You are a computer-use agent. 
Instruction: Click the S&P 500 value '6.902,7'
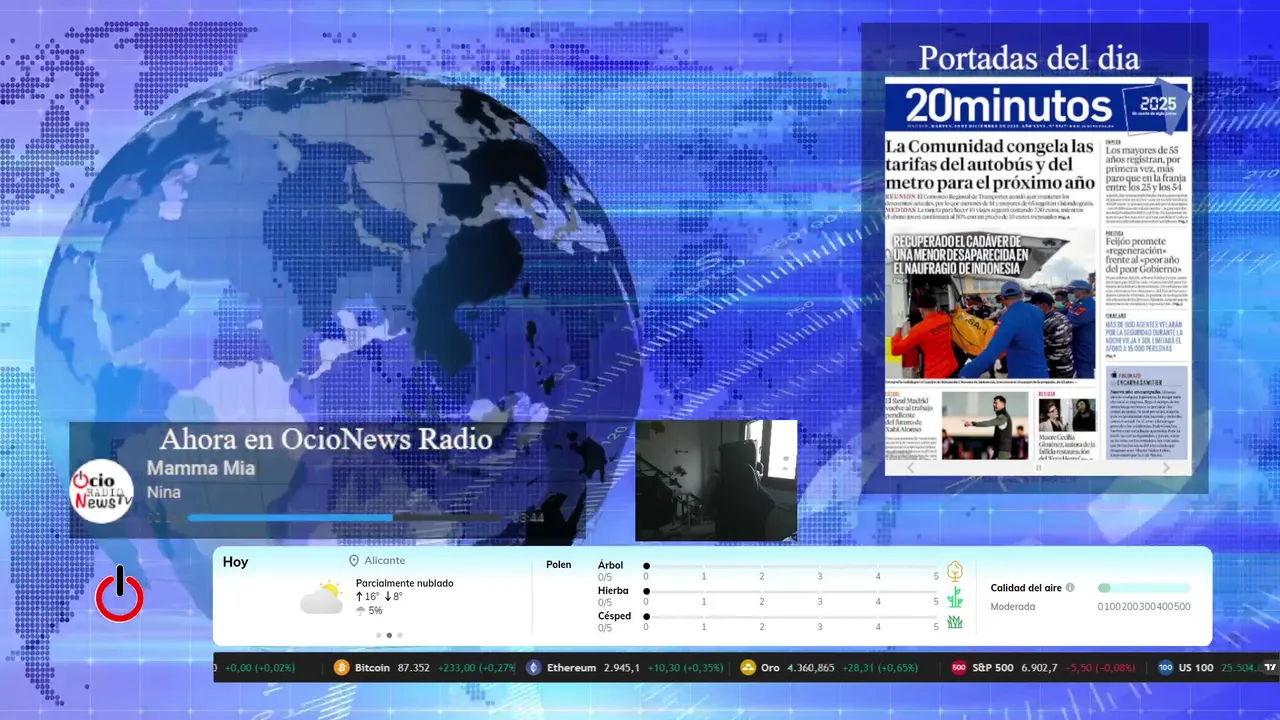(x=1039, y=668)
